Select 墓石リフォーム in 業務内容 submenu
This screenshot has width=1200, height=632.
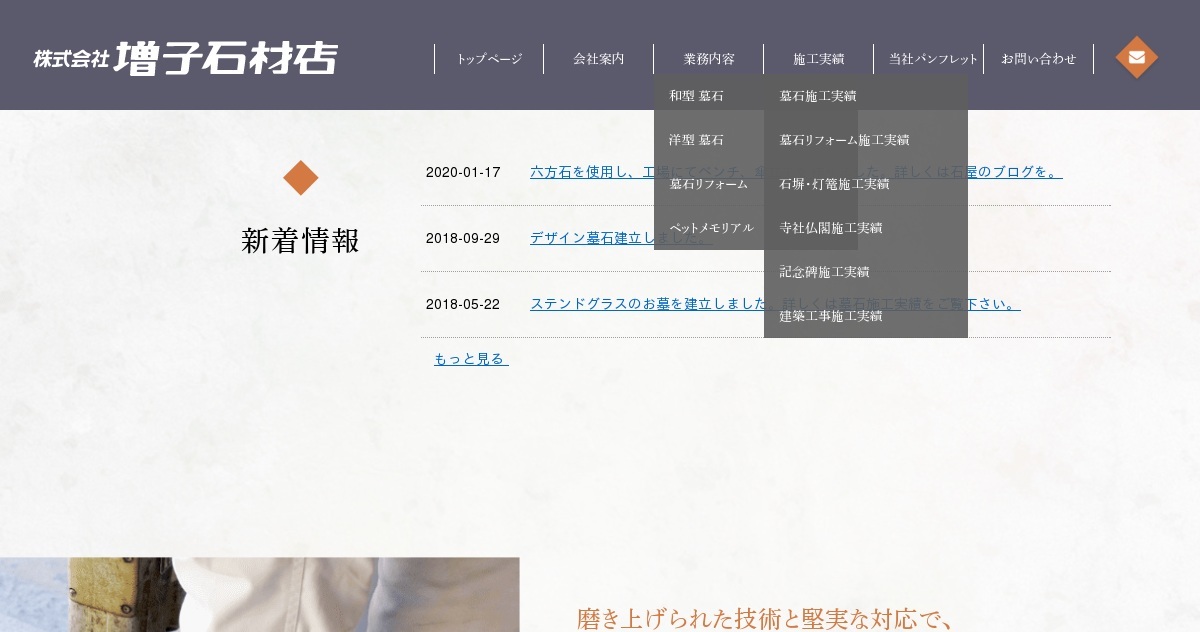coord(709,184)
